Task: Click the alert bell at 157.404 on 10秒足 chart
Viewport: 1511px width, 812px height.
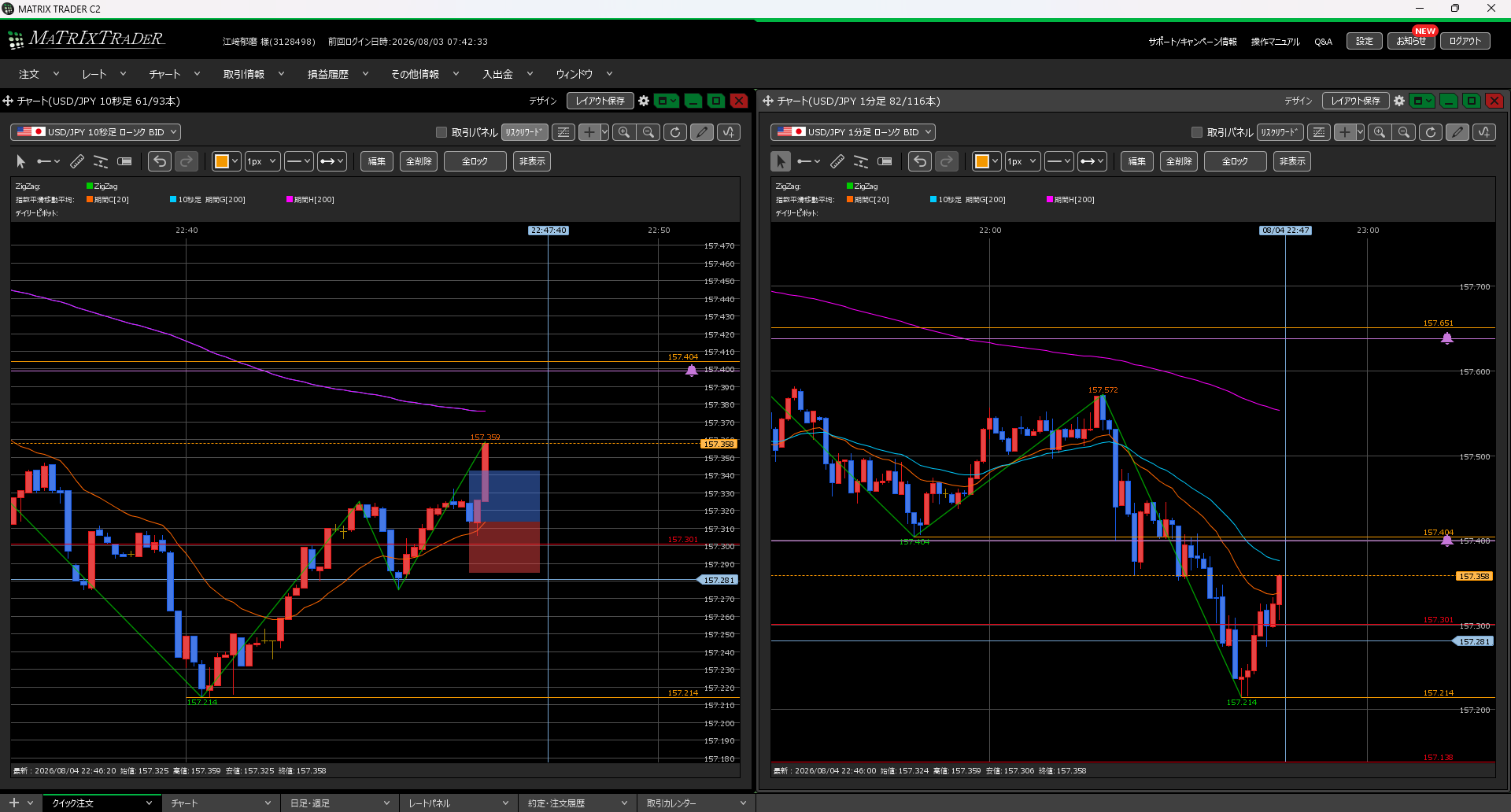Action: click(692, 370)
